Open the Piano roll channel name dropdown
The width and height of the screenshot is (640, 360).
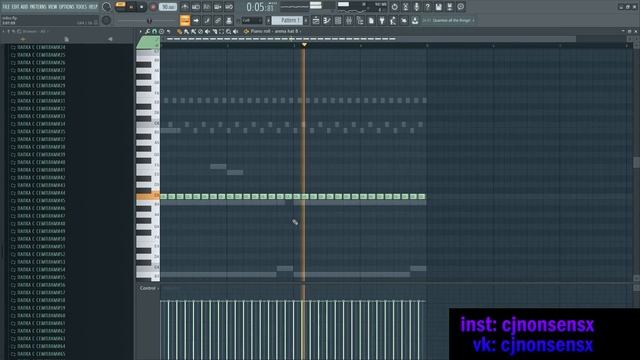pyautogui.click(x=274, y=31)
